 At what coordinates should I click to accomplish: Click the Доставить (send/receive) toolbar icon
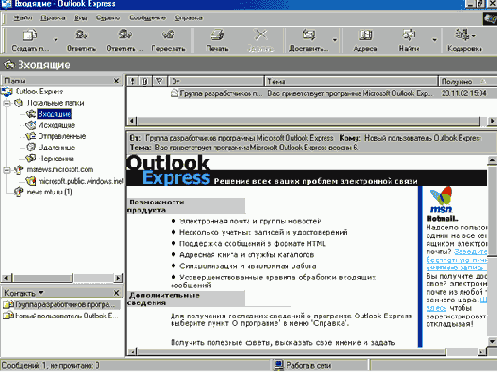point(309,40)
